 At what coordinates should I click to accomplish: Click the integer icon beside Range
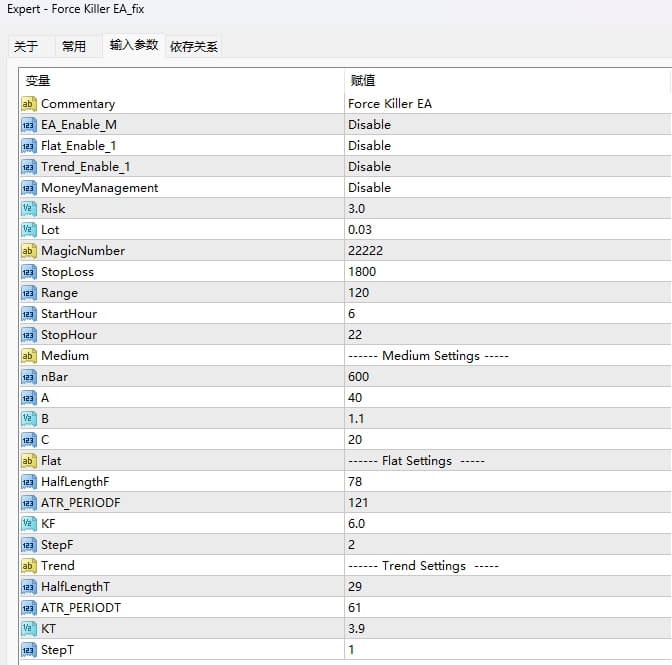coord(28,293)
